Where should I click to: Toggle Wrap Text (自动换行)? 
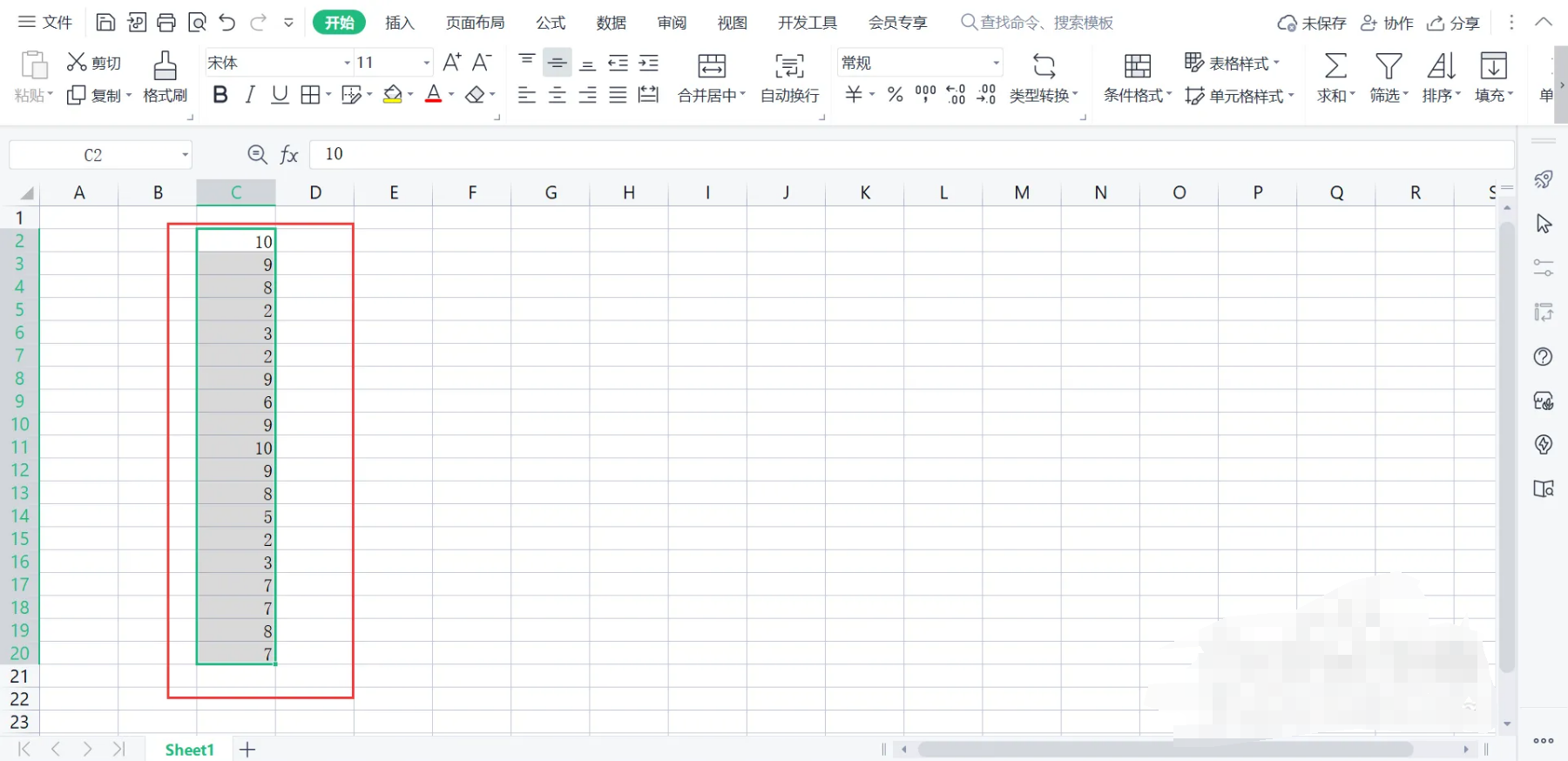point(789,66)
